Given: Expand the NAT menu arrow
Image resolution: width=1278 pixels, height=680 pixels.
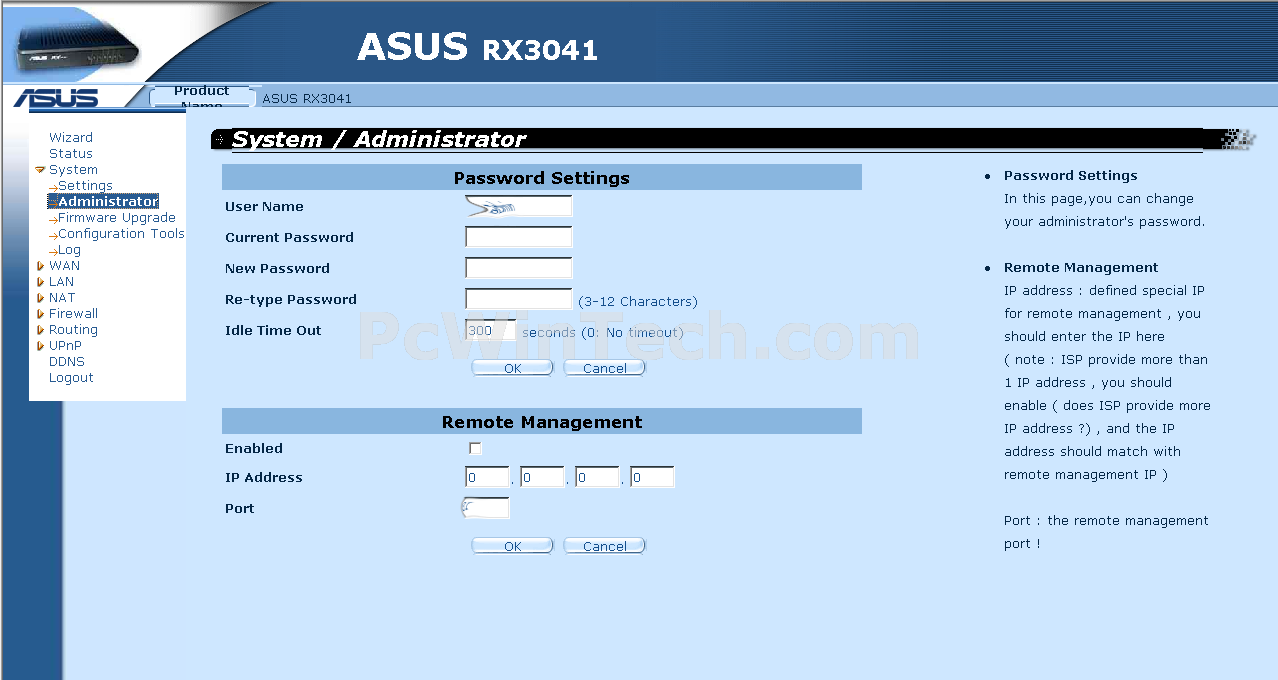Looking at the screenshot, I should point(40,298).
